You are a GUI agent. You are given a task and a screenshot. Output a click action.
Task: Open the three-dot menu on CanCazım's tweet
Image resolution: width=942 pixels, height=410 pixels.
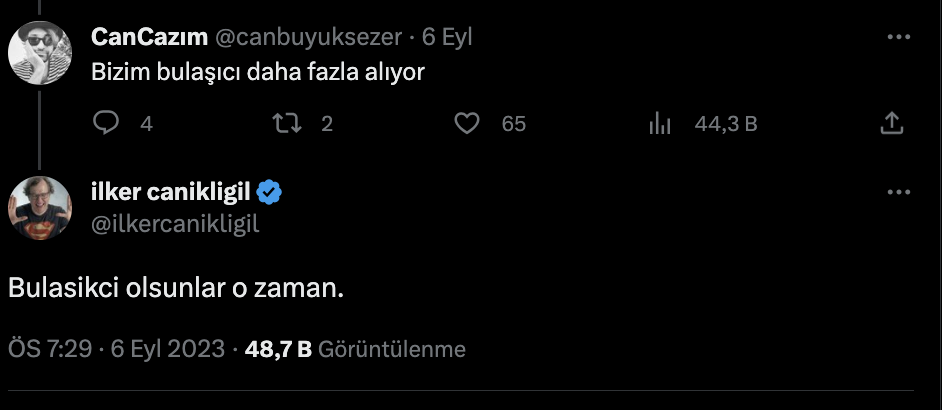coord(899,38)
